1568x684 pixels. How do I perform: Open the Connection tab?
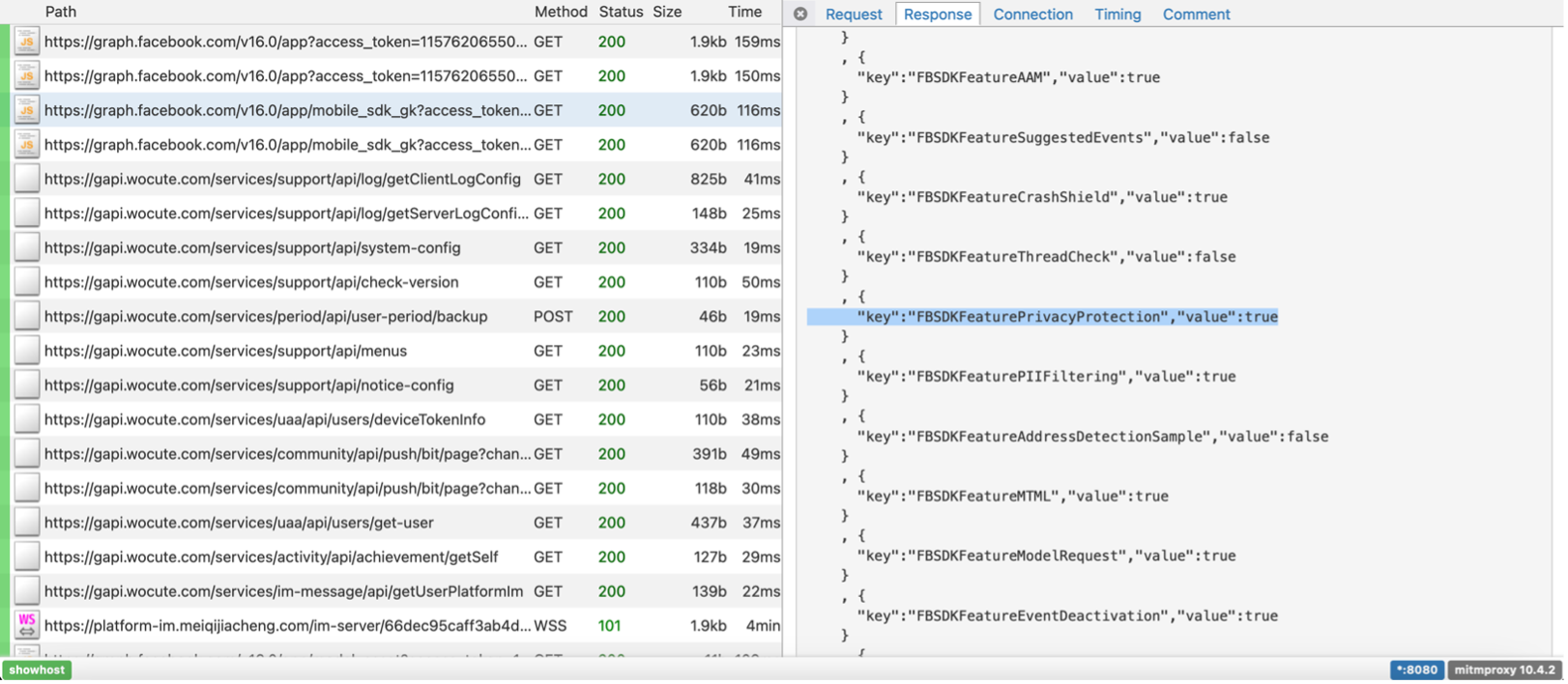coord(1032,14)
